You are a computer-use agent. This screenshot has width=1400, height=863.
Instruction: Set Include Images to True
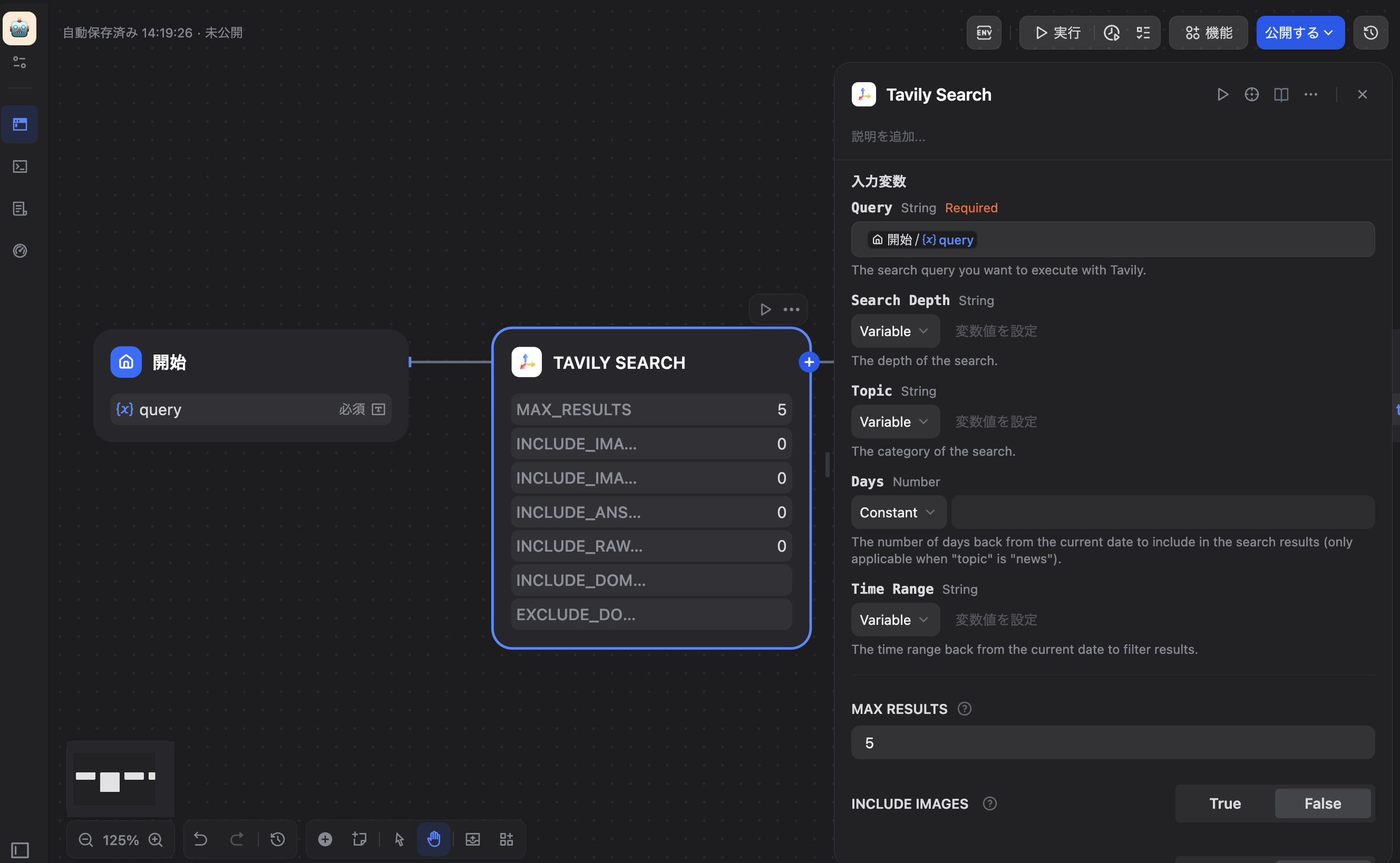1224,803
